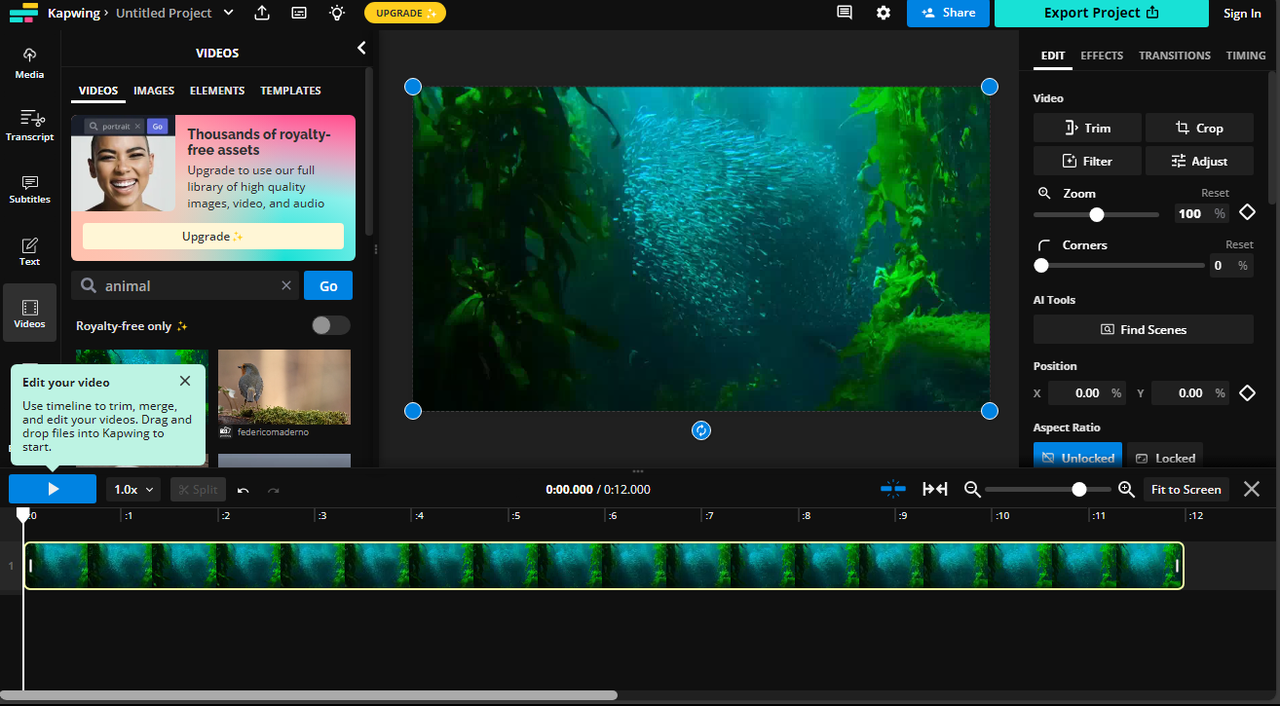Click the undo arrow icon
Image resolution: width=1280 pixels, height=706 pixels.
tap(243, 490)
